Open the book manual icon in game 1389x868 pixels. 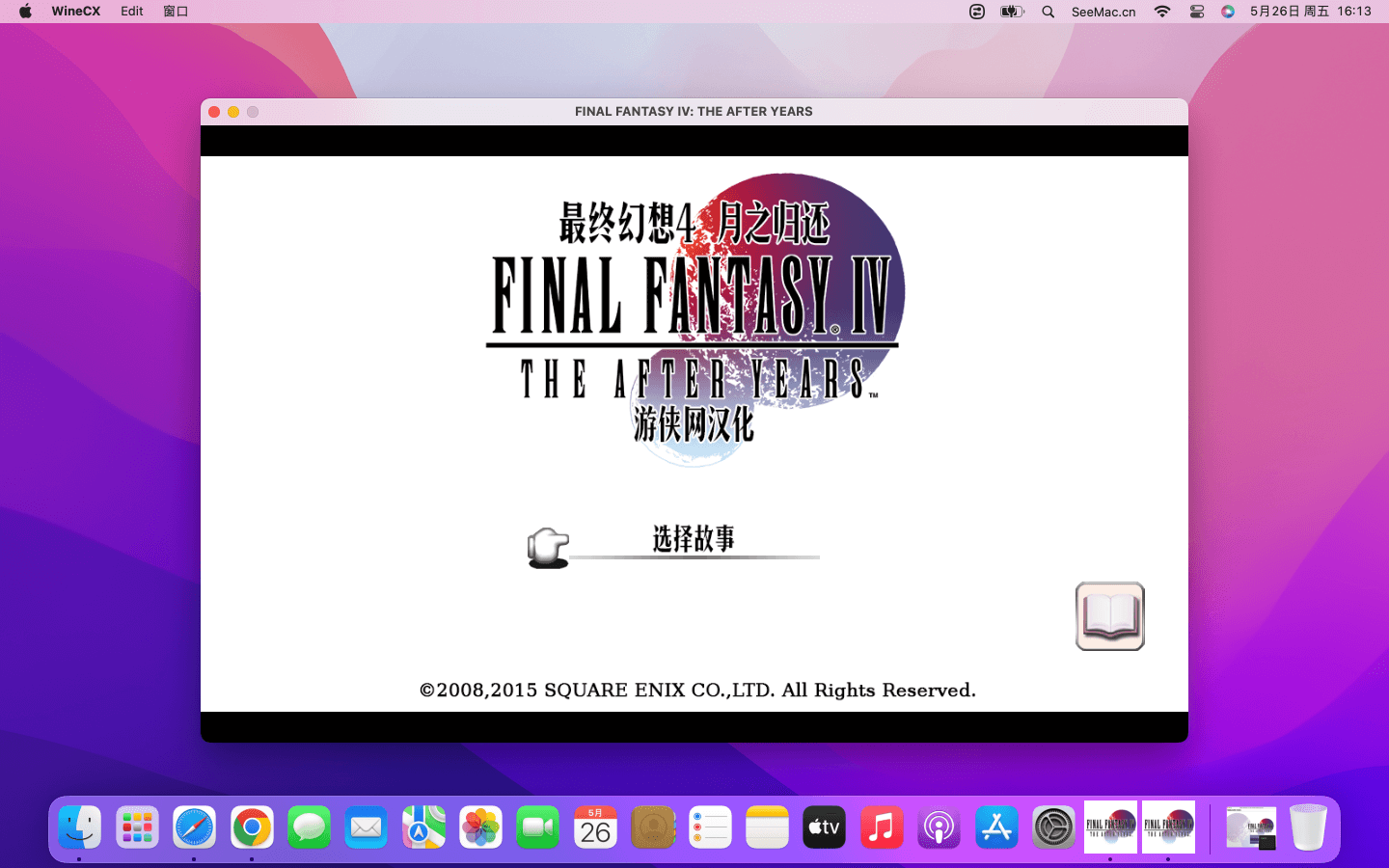tap(1109, 616)
